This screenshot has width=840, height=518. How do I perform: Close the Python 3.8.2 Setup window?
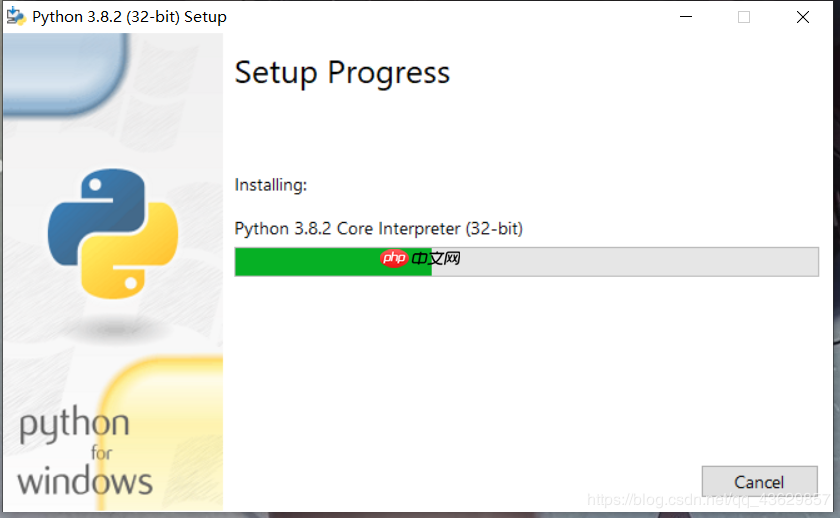point(802,17)
